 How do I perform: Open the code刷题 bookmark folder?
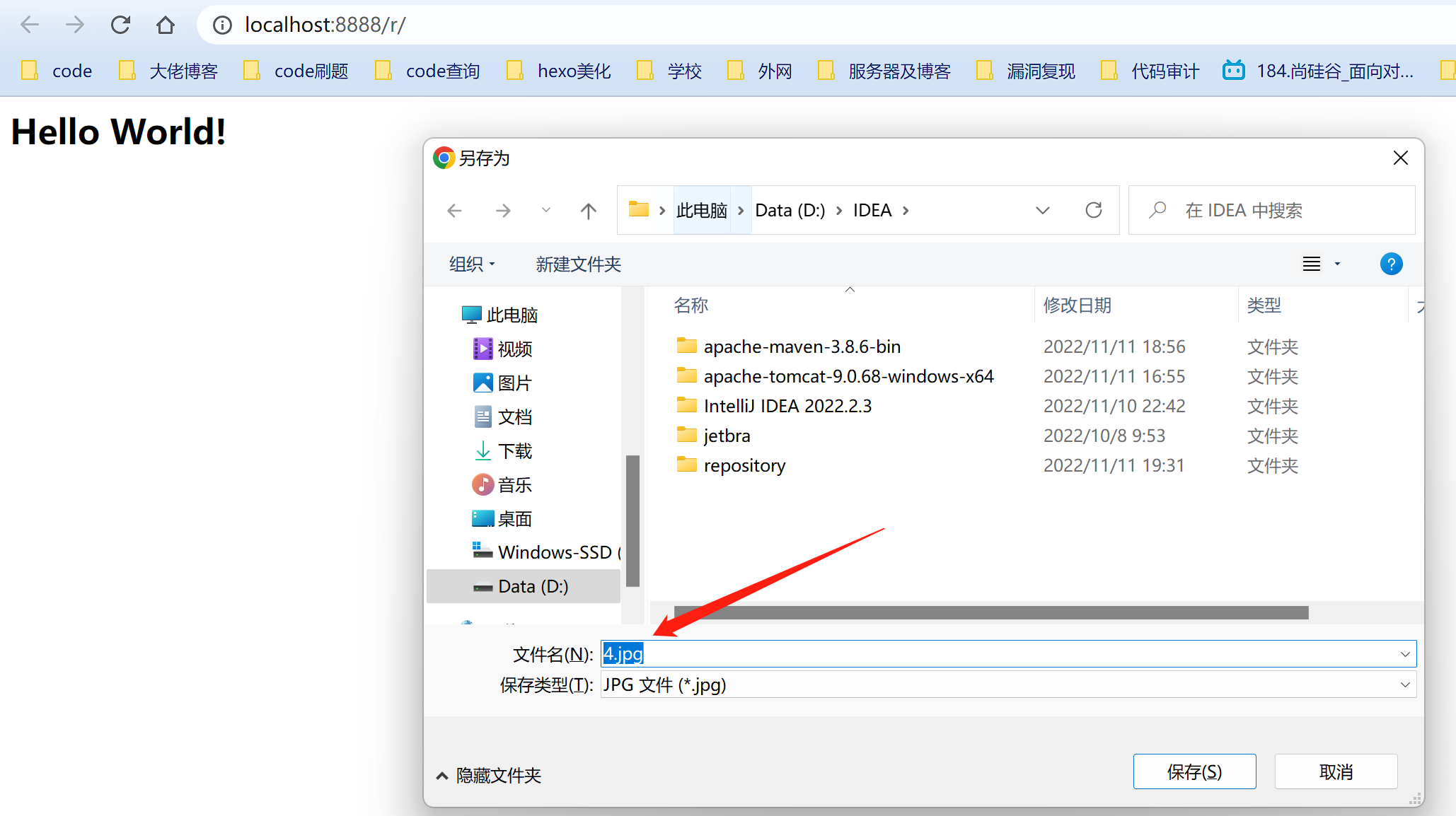click(296, 71)
